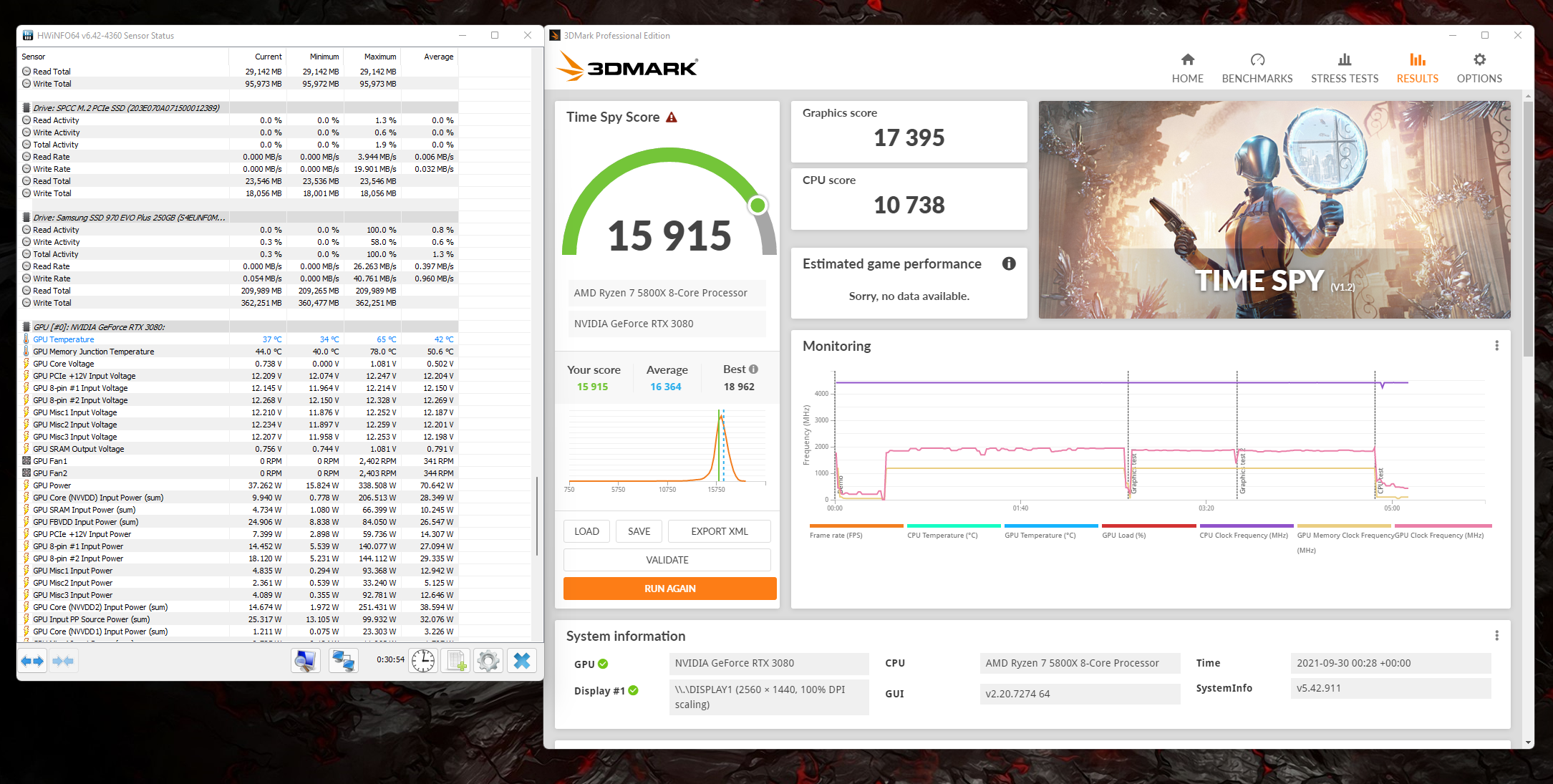This screenshot has width=1553, height=784.
Task: Click the Minimum column header
Action: click(314, 57)
